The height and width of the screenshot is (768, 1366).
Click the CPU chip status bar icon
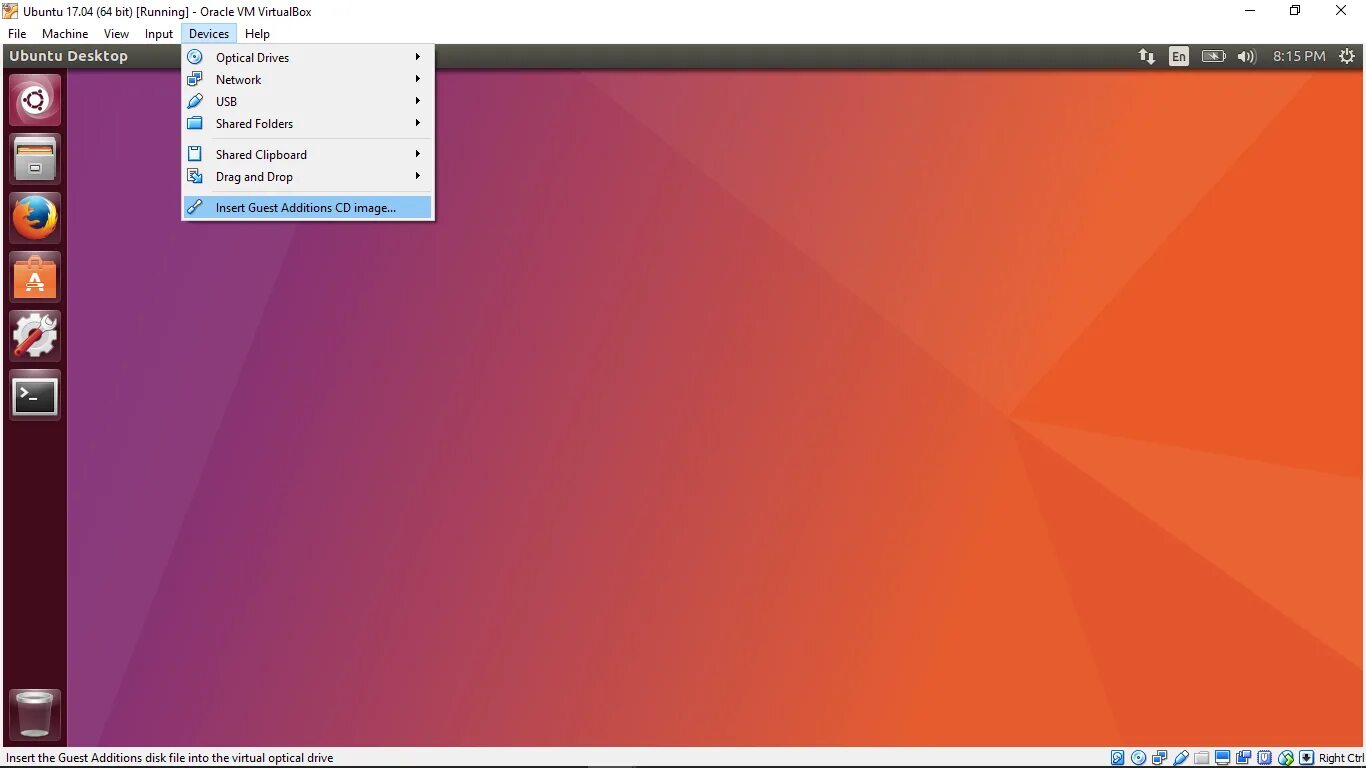(x=1265, y=758)
